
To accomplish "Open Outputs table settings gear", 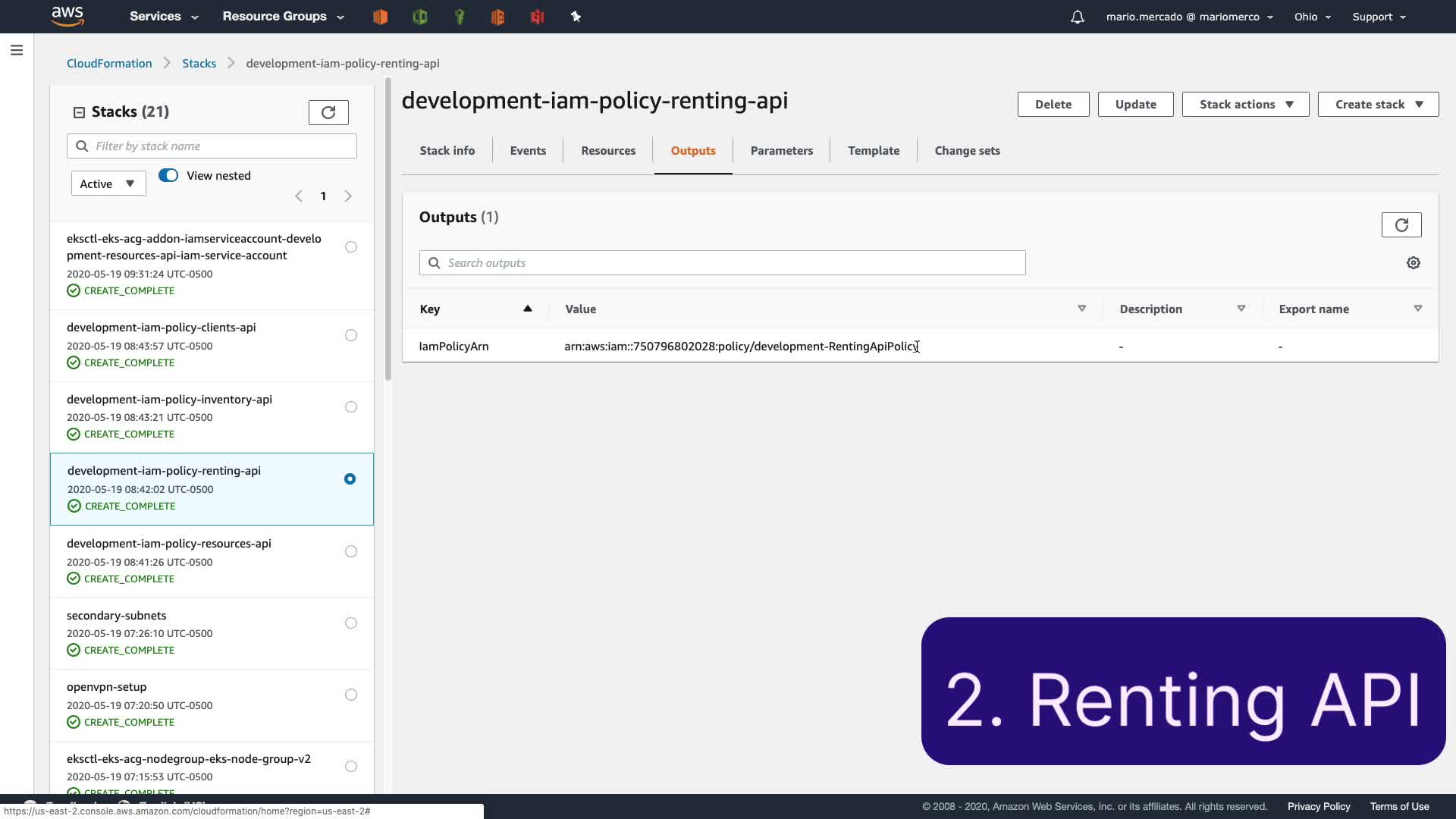I will tap(1413, 262).
